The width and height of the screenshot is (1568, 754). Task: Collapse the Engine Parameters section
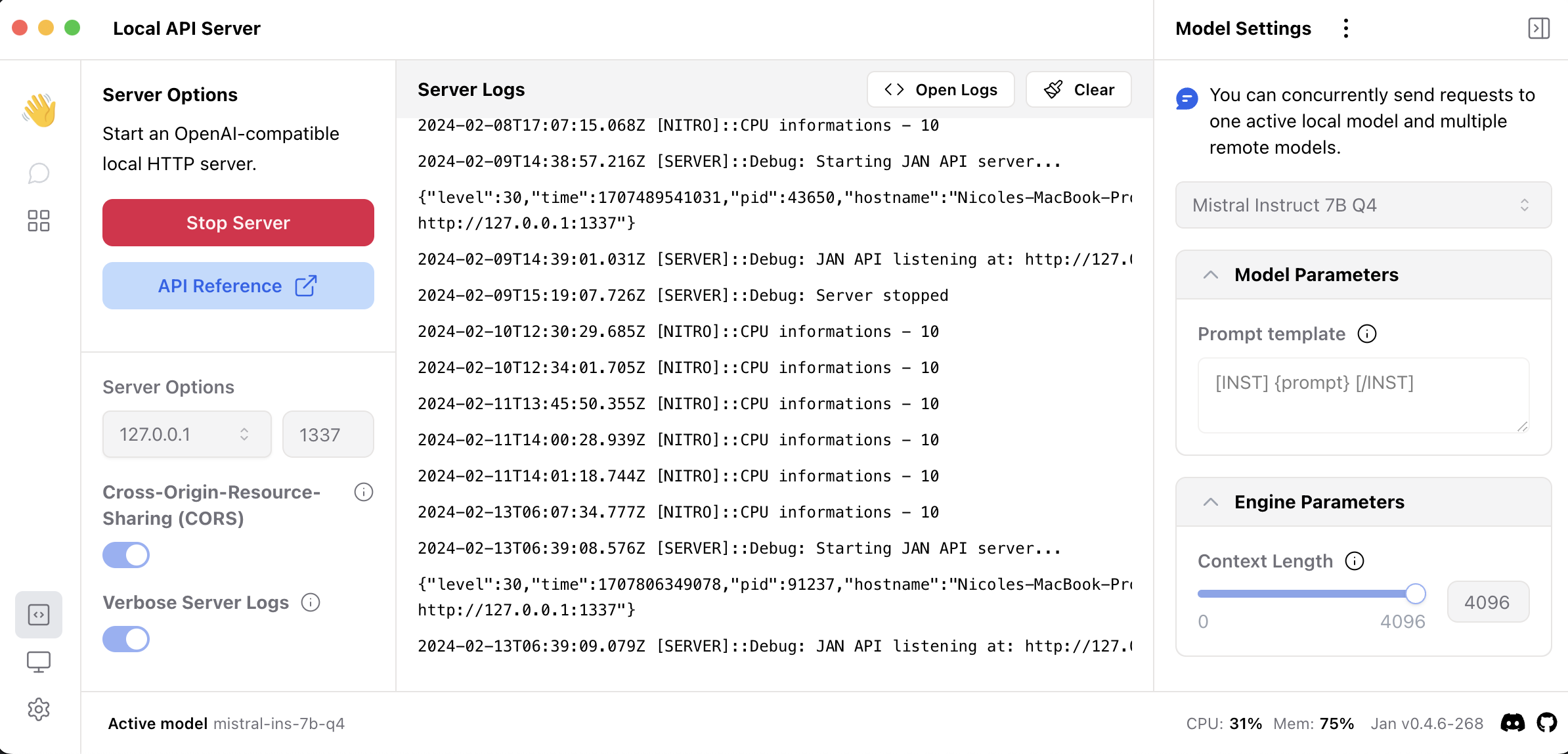[x=1208, y=501]
